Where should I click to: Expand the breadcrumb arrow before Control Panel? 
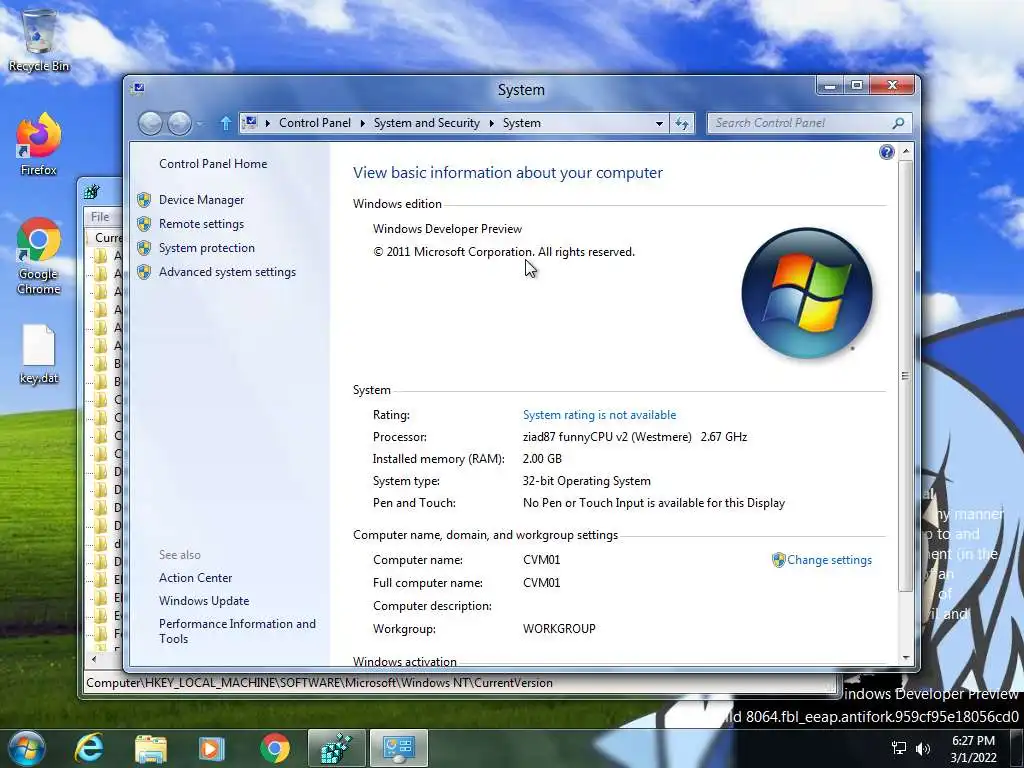pos(267,123)
